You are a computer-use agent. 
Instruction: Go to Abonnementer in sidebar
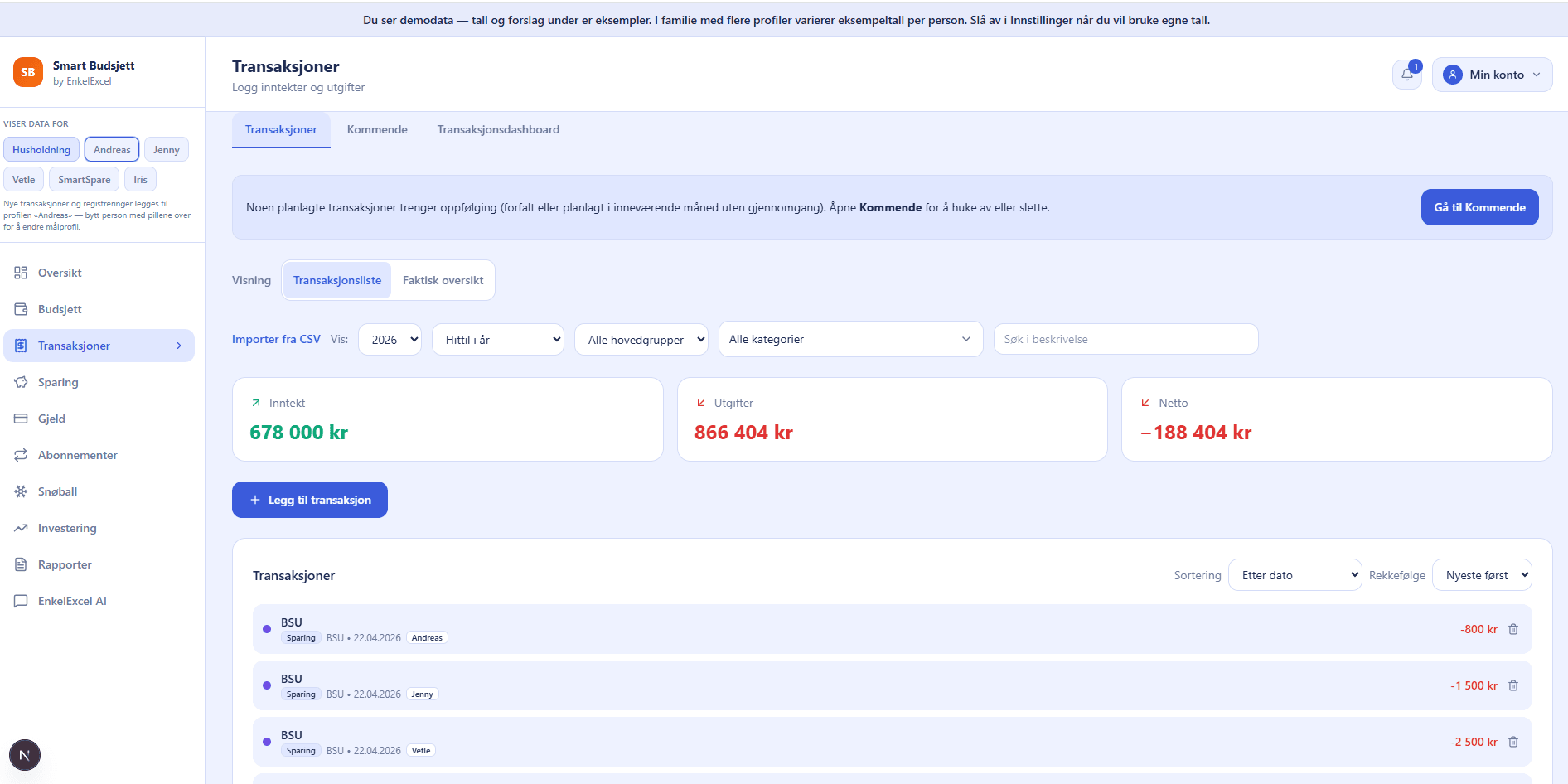tap(99, 455)
